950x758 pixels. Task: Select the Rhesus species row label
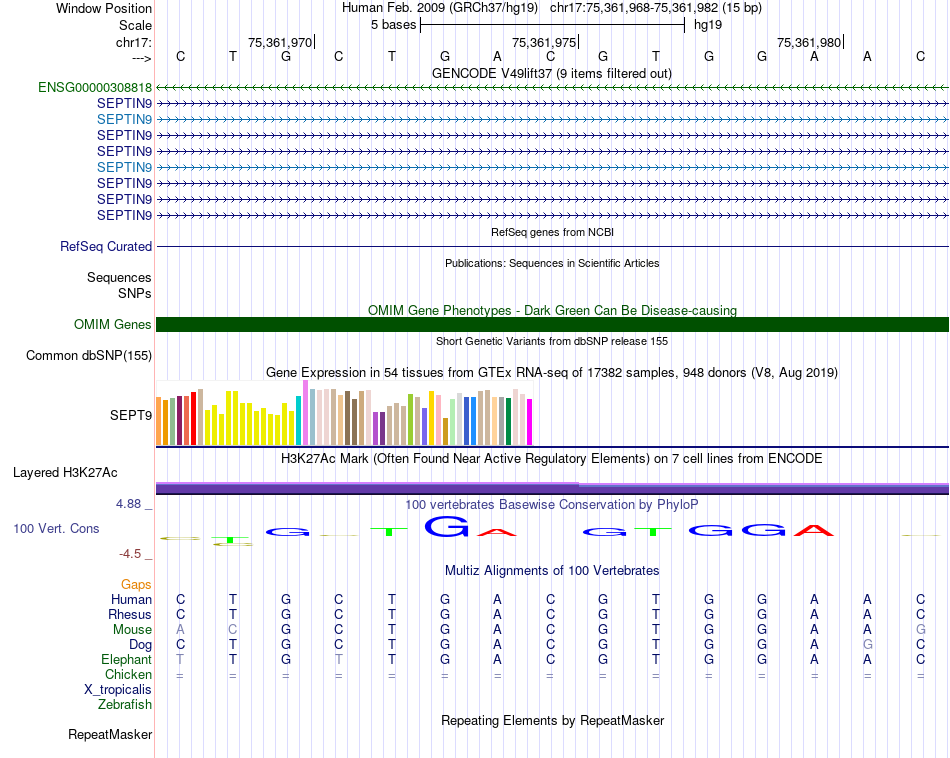130,614
